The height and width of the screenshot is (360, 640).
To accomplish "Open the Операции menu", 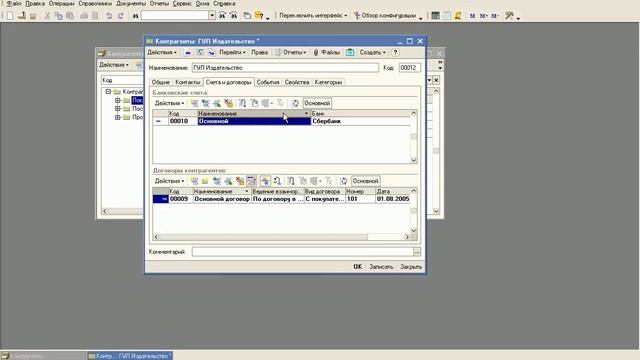I will coord(61,4).
